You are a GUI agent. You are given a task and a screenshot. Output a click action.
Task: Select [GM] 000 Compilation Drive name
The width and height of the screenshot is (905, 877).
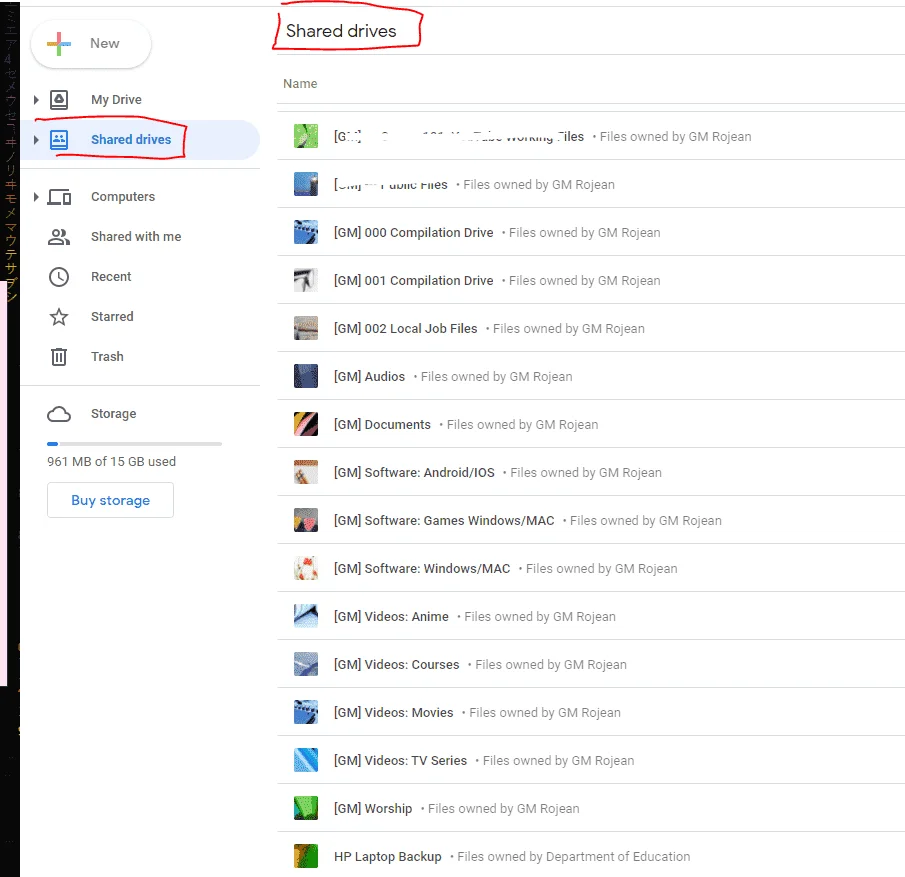coord(413,233)
